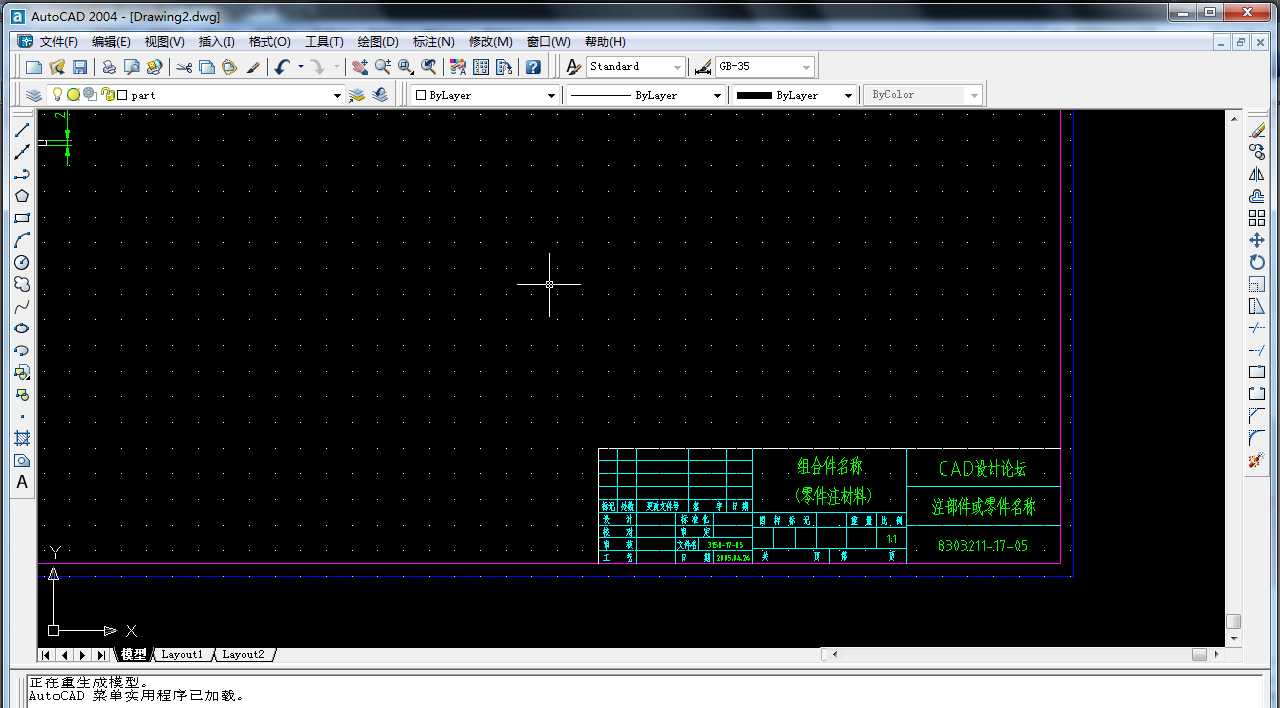Select the Move tool
Image resolution: width=1280 pixels, height=708 pixels.
pos(1257,240)
